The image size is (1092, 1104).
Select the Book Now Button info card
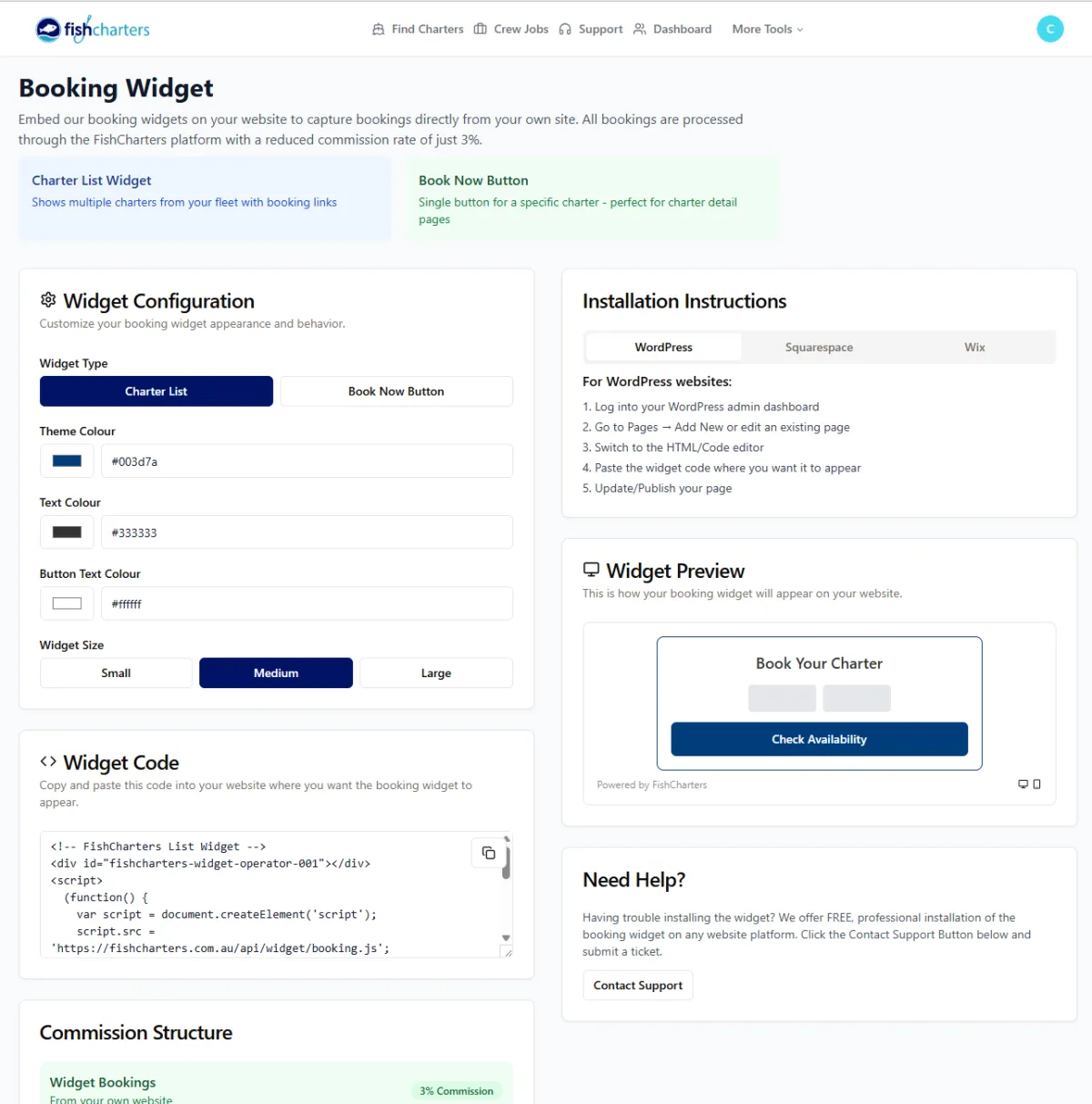pyautogui.click(x=593, y=198)
